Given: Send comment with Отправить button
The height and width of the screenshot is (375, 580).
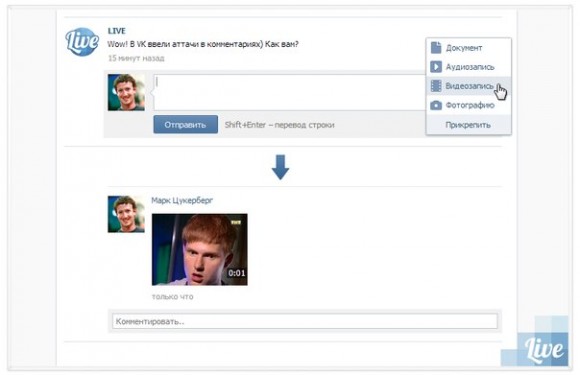Looking at the screenshot, I should pyautogui.click(x=185, y=125).
